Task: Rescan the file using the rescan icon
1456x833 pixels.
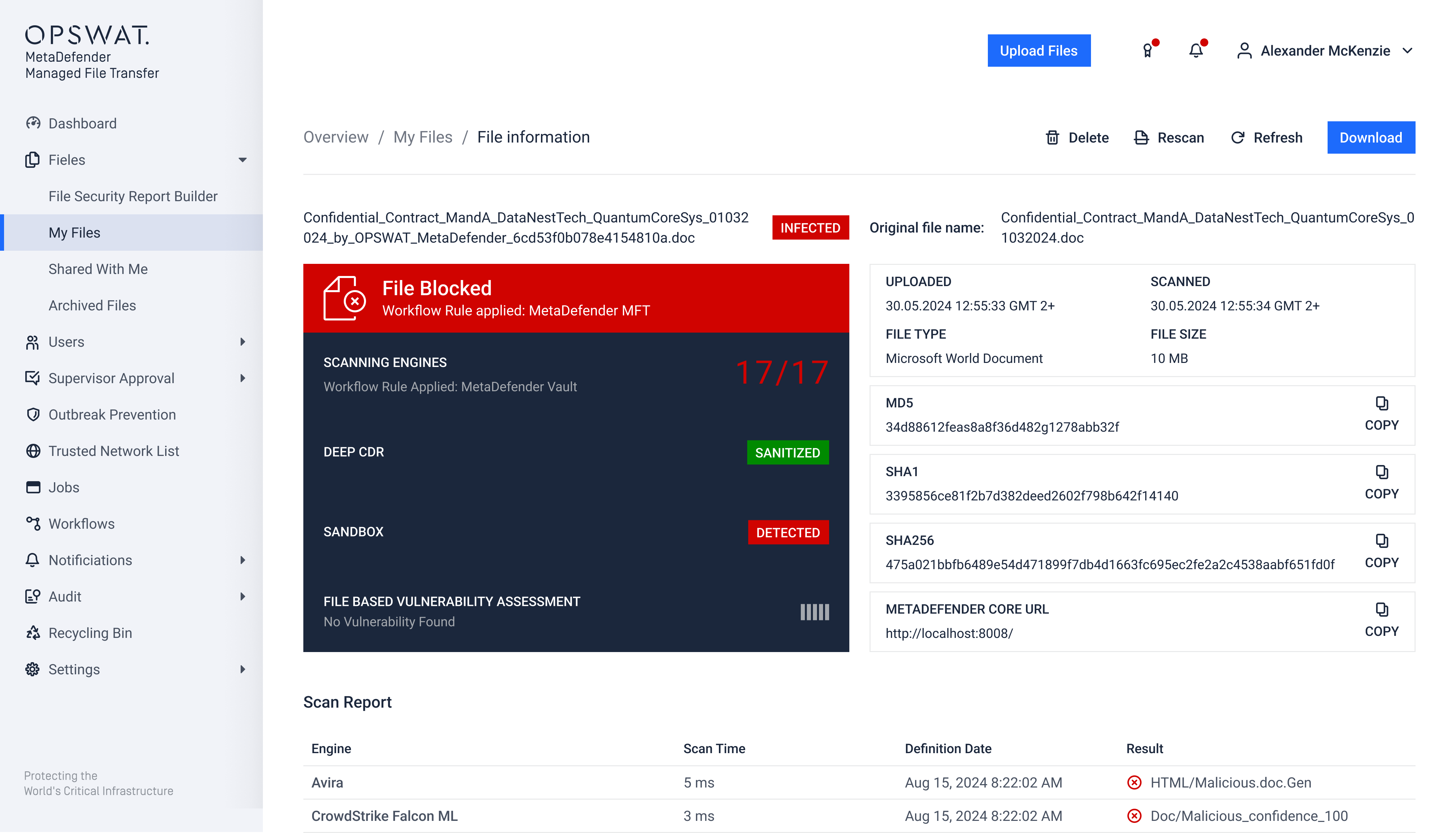Action: tap(1141, 137)
